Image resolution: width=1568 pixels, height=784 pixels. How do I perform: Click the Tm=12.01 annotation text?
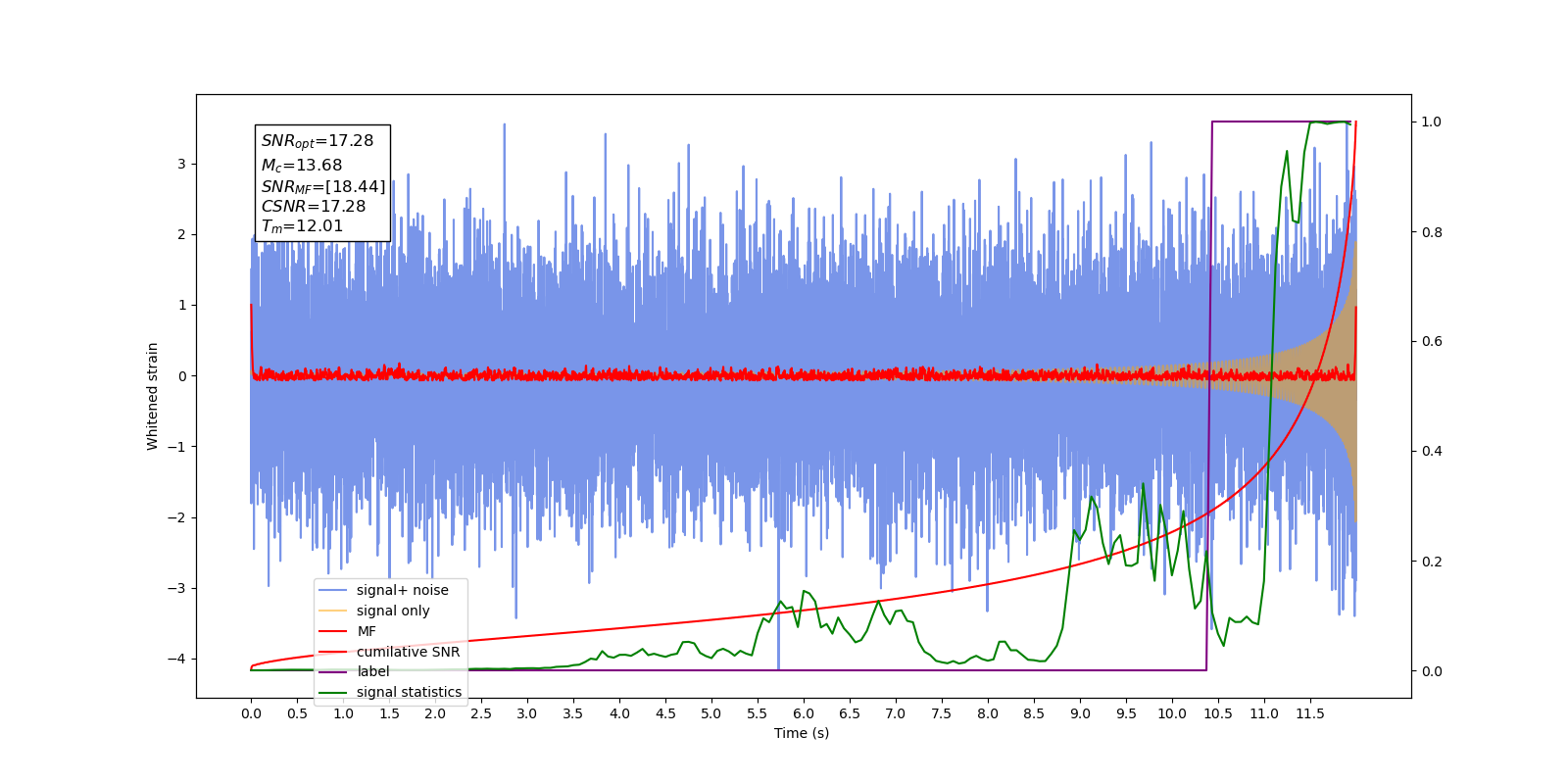click(x=303, y=226)
